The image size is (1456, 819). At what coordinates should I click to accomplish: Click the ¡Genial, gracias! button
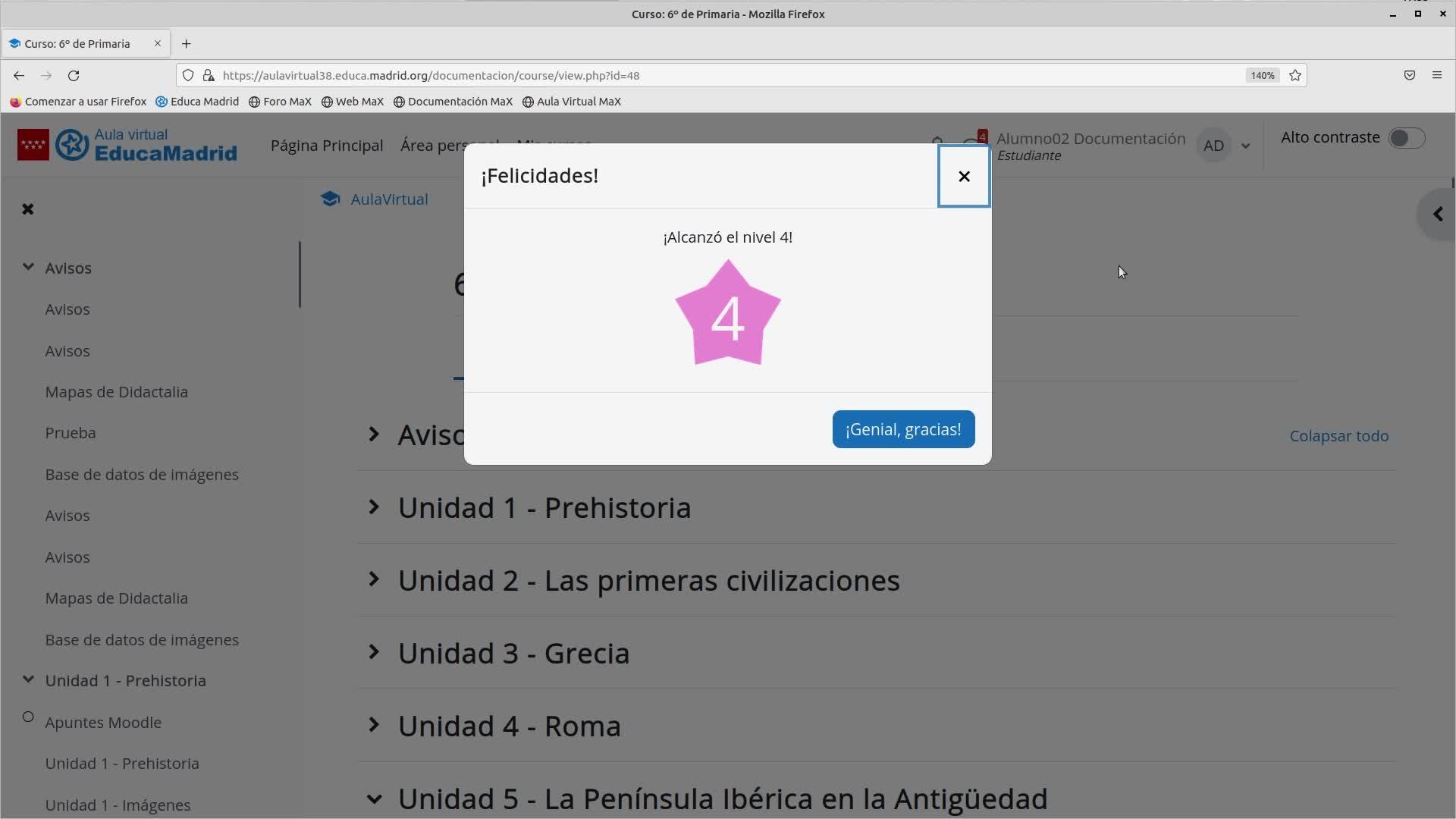click(902, 429)
